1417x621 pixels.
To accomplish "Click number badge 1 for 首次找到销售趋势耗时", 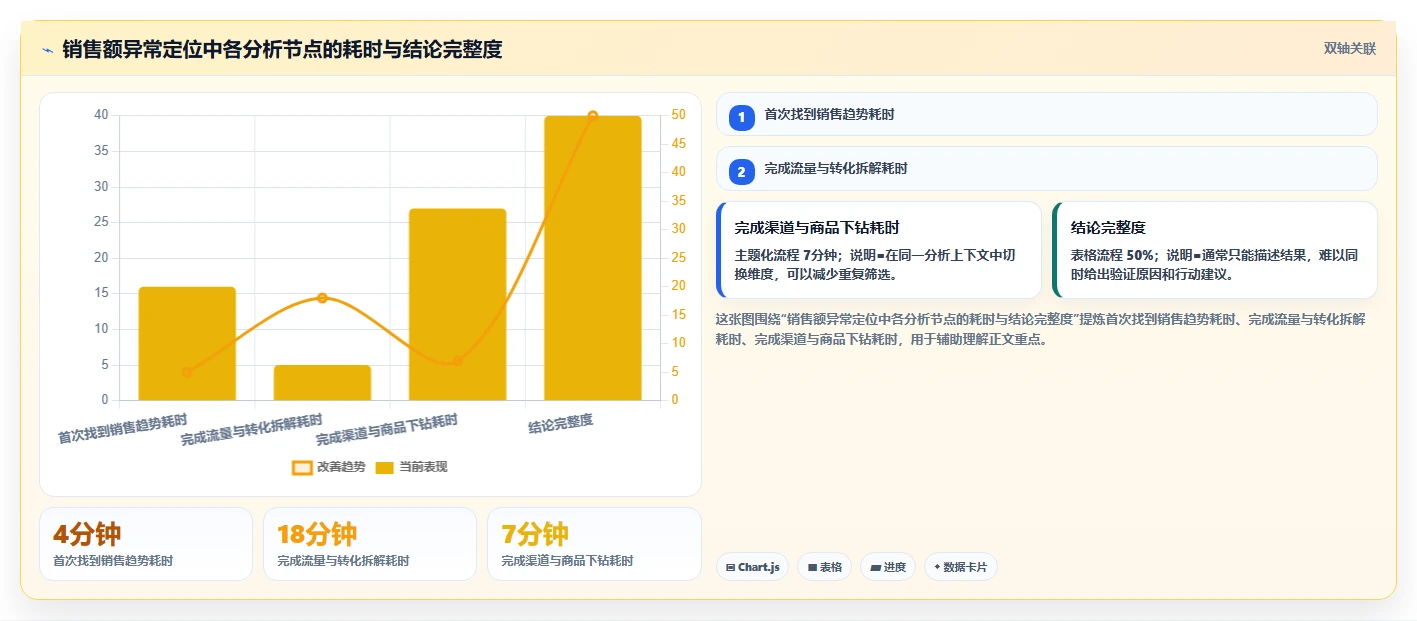I will 741,118.
